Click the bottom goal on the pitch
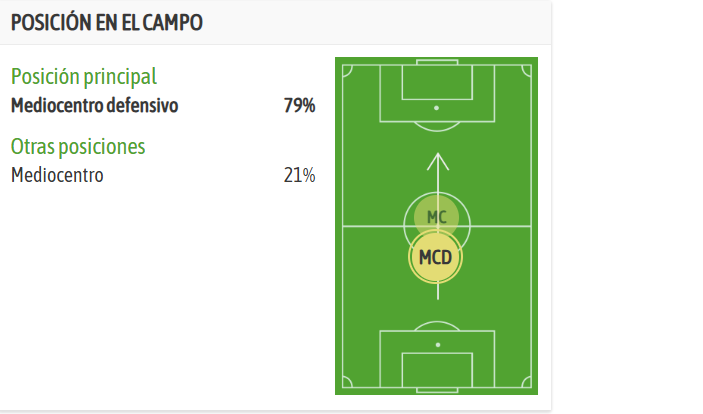Viewport: 703px width, 414px height. 437,390
